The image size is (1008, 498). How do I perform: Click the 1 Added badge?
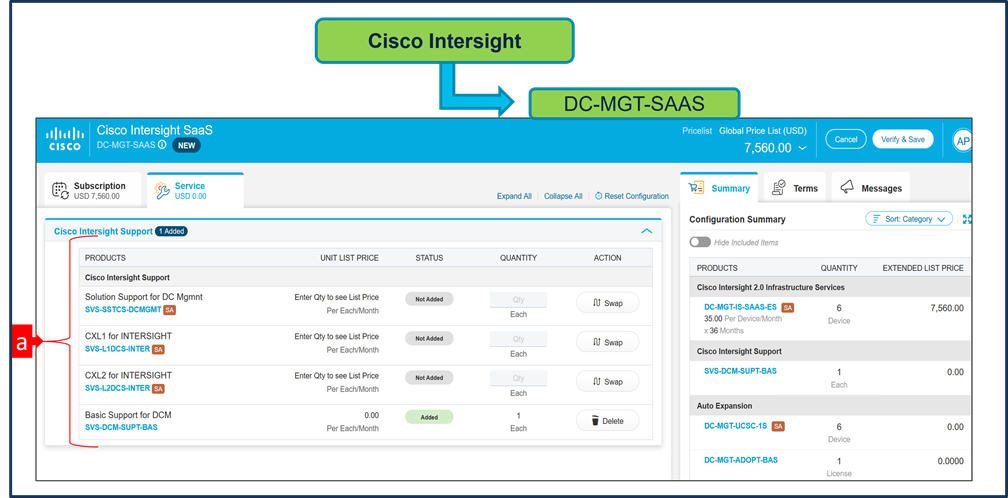point(172,231)
